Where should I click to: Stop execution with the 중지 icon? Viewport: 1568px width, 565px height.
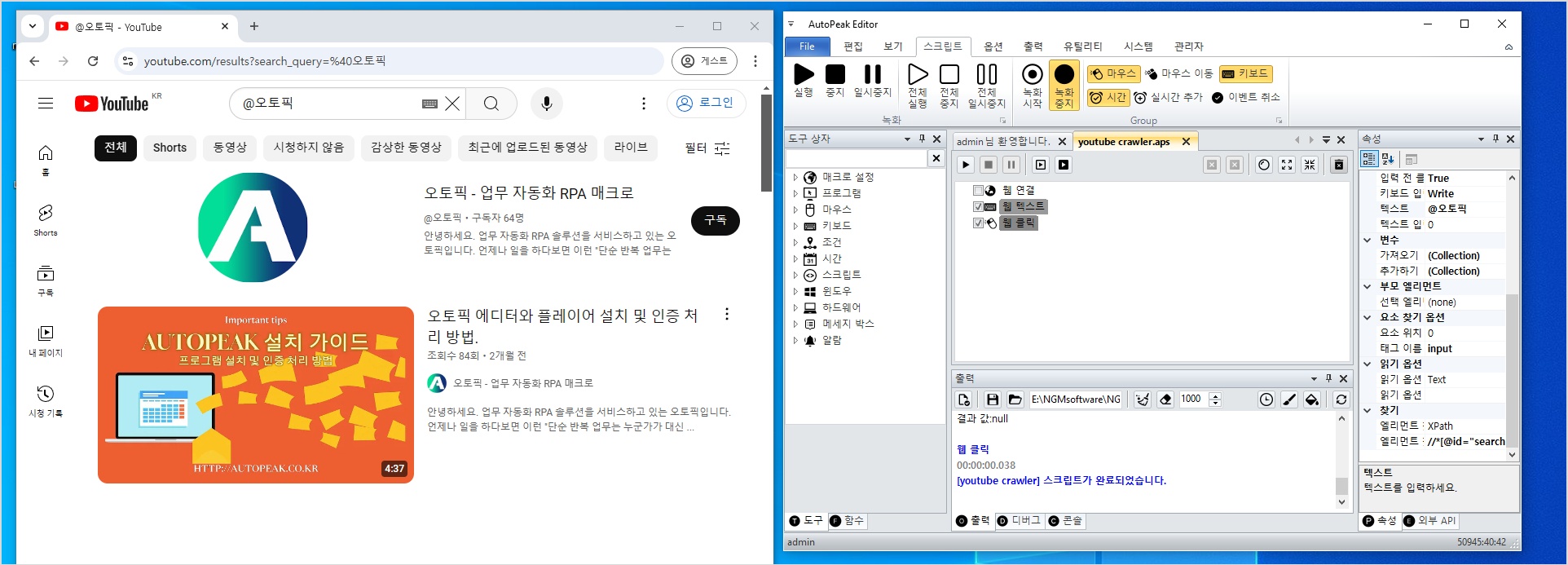point(835,80)
